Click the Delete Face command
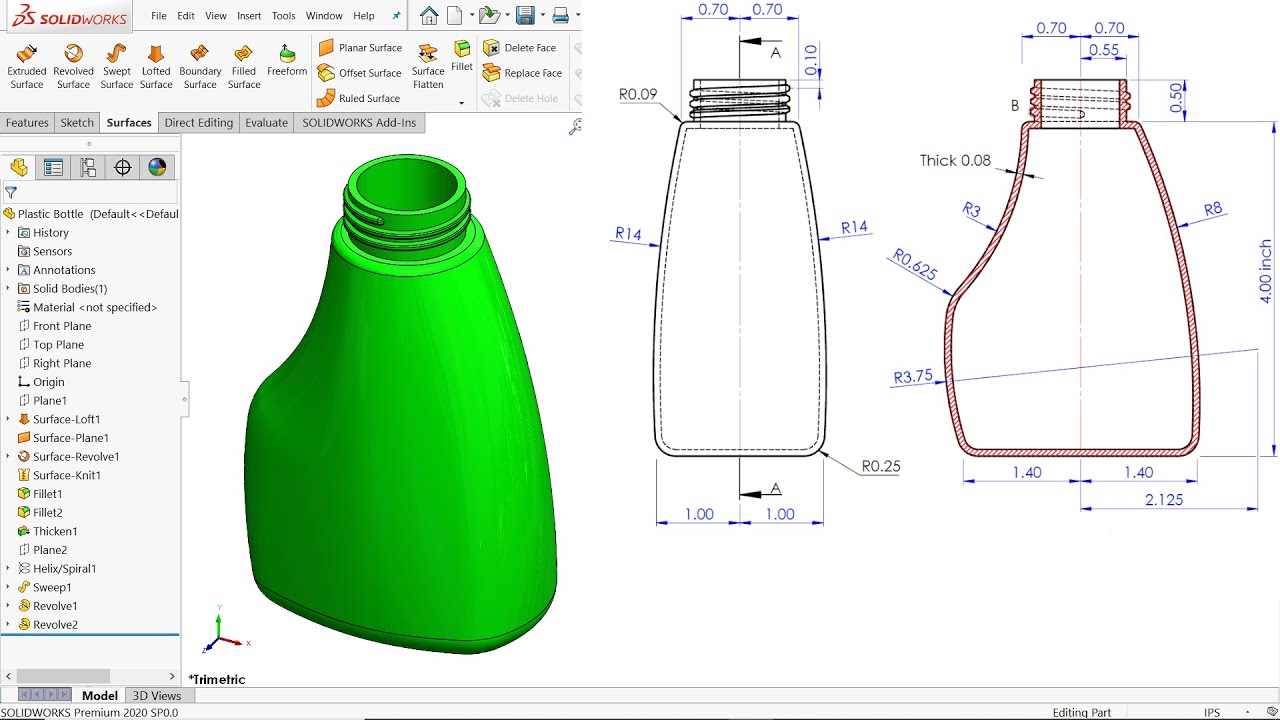 click(x=520, y=48)
